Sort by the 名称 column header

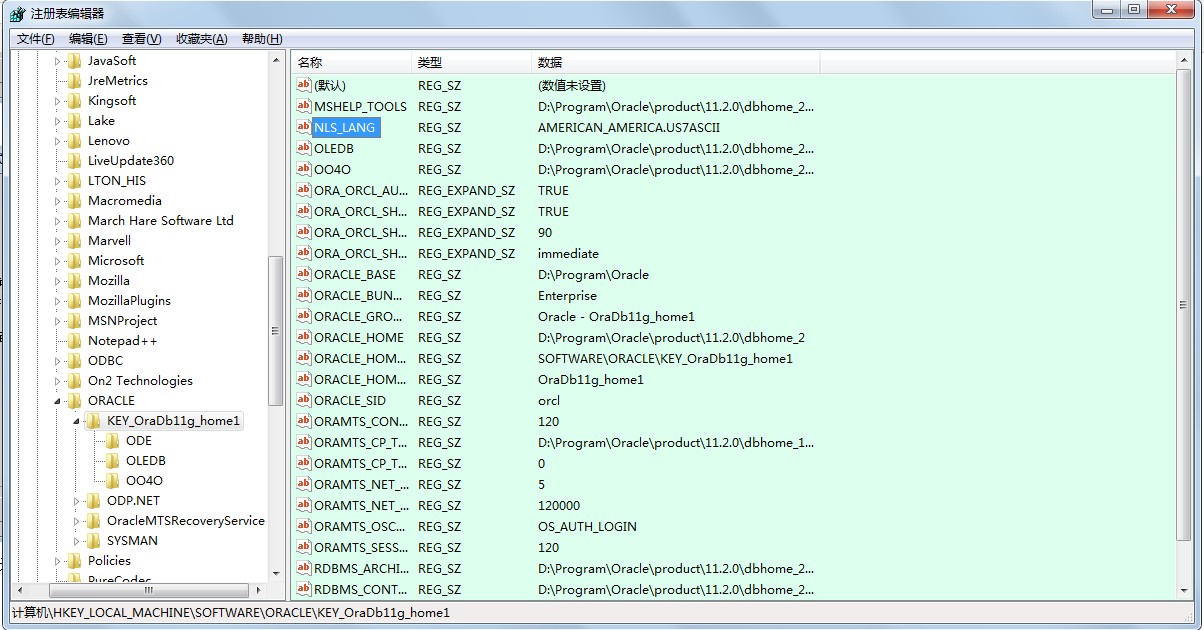tap(351, 62)
